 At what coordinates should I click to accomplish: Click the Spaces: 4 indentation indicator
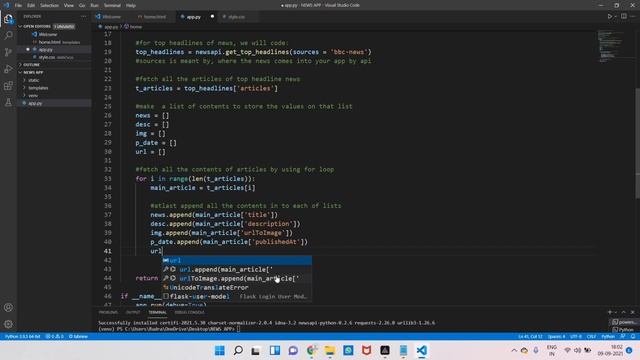tap(556, 337)
